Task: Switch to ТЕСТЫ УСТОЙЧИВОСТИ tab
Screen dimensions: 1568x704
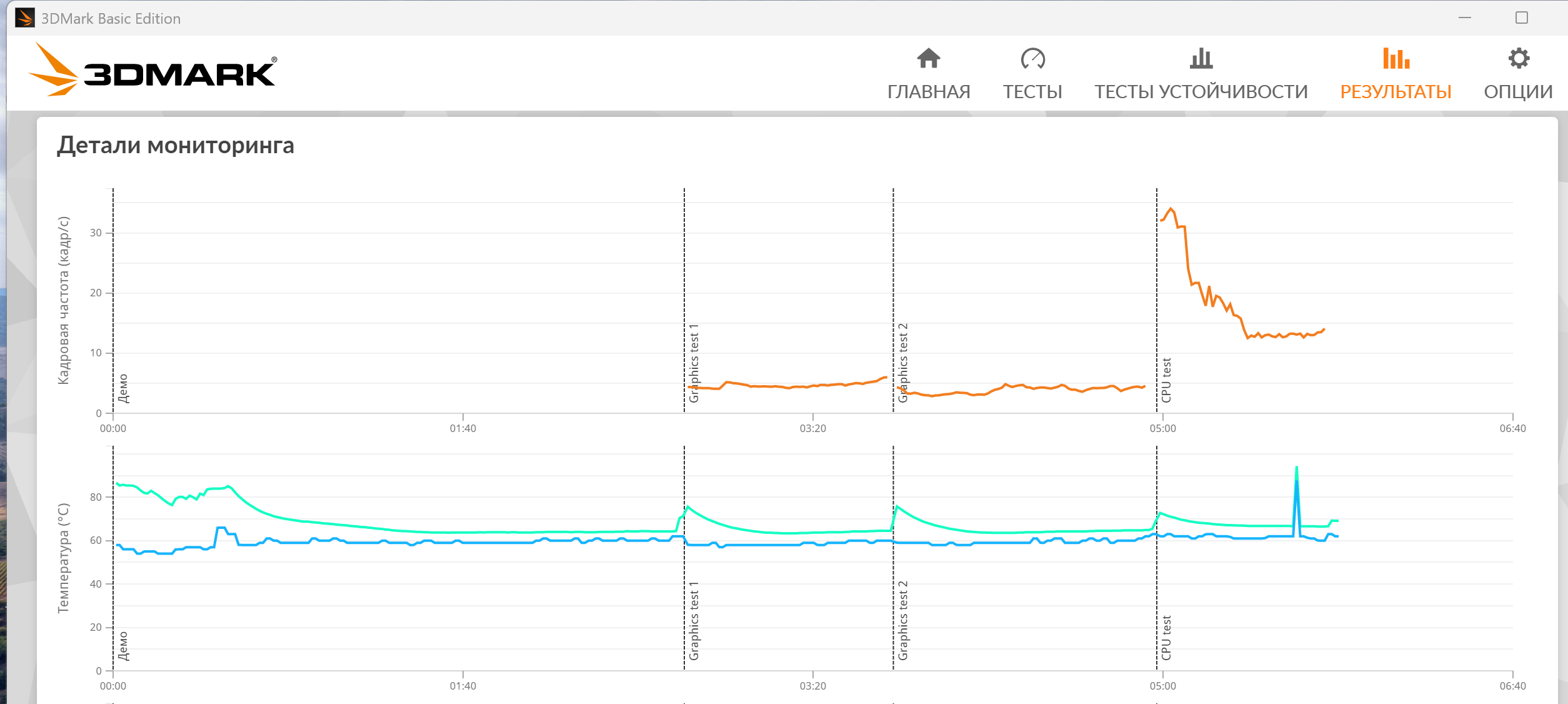Action: point(1201,92)
